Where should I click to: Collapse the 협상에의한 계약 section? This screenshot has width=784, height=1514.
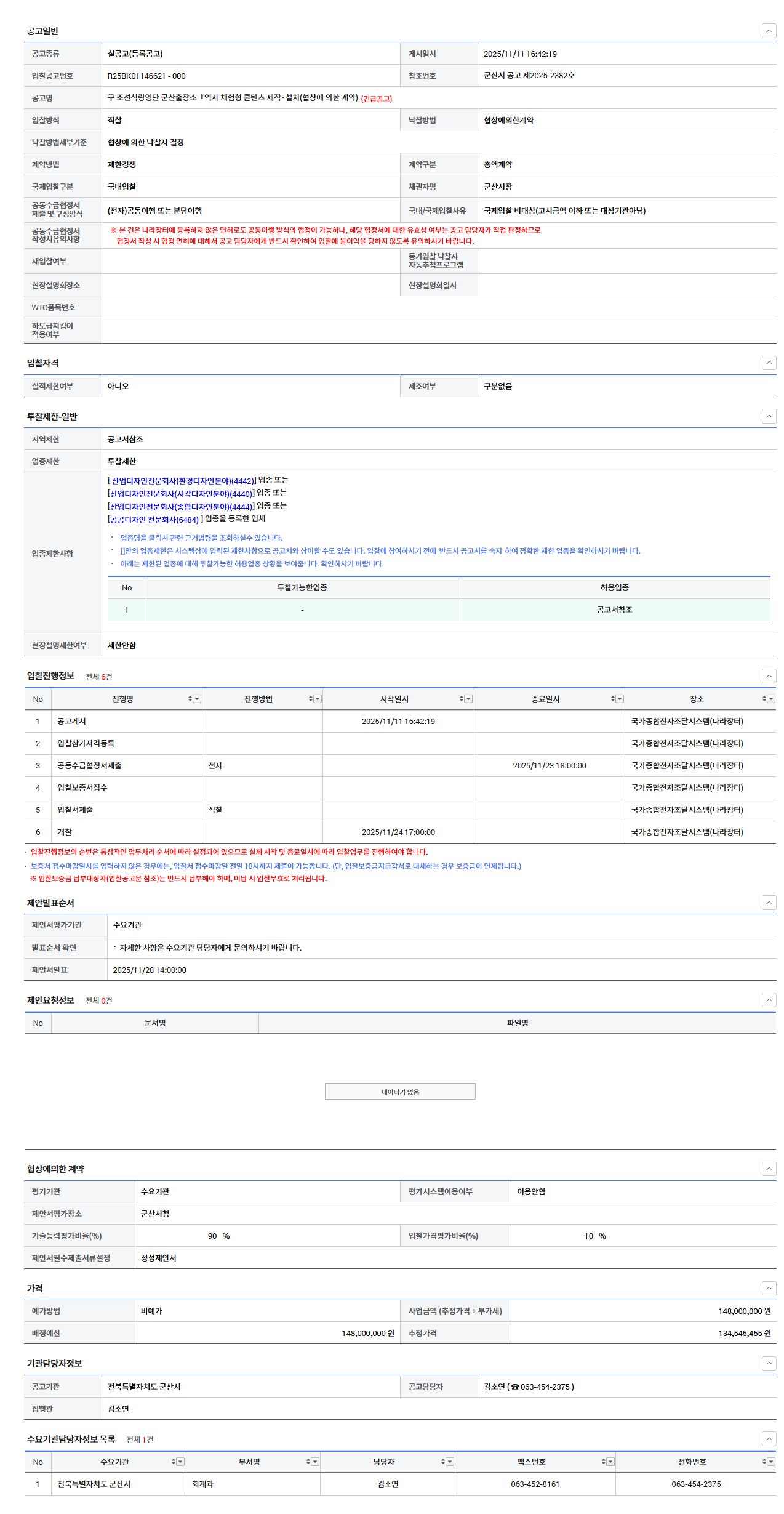click(x=769, y=1169)
